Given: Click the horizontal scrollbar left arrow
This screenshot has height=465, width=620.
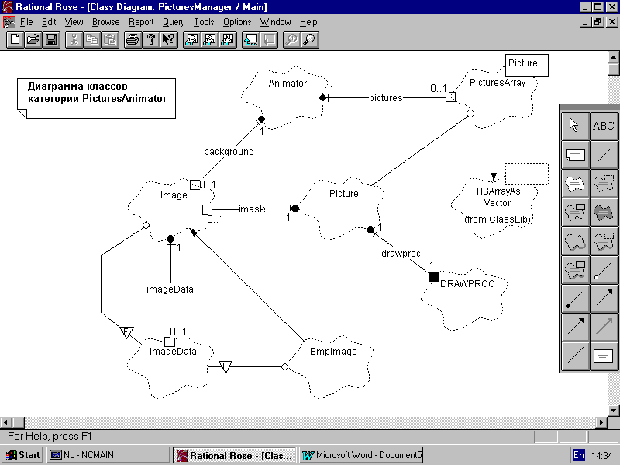Looking at the screenshot, I should [7, 419].
